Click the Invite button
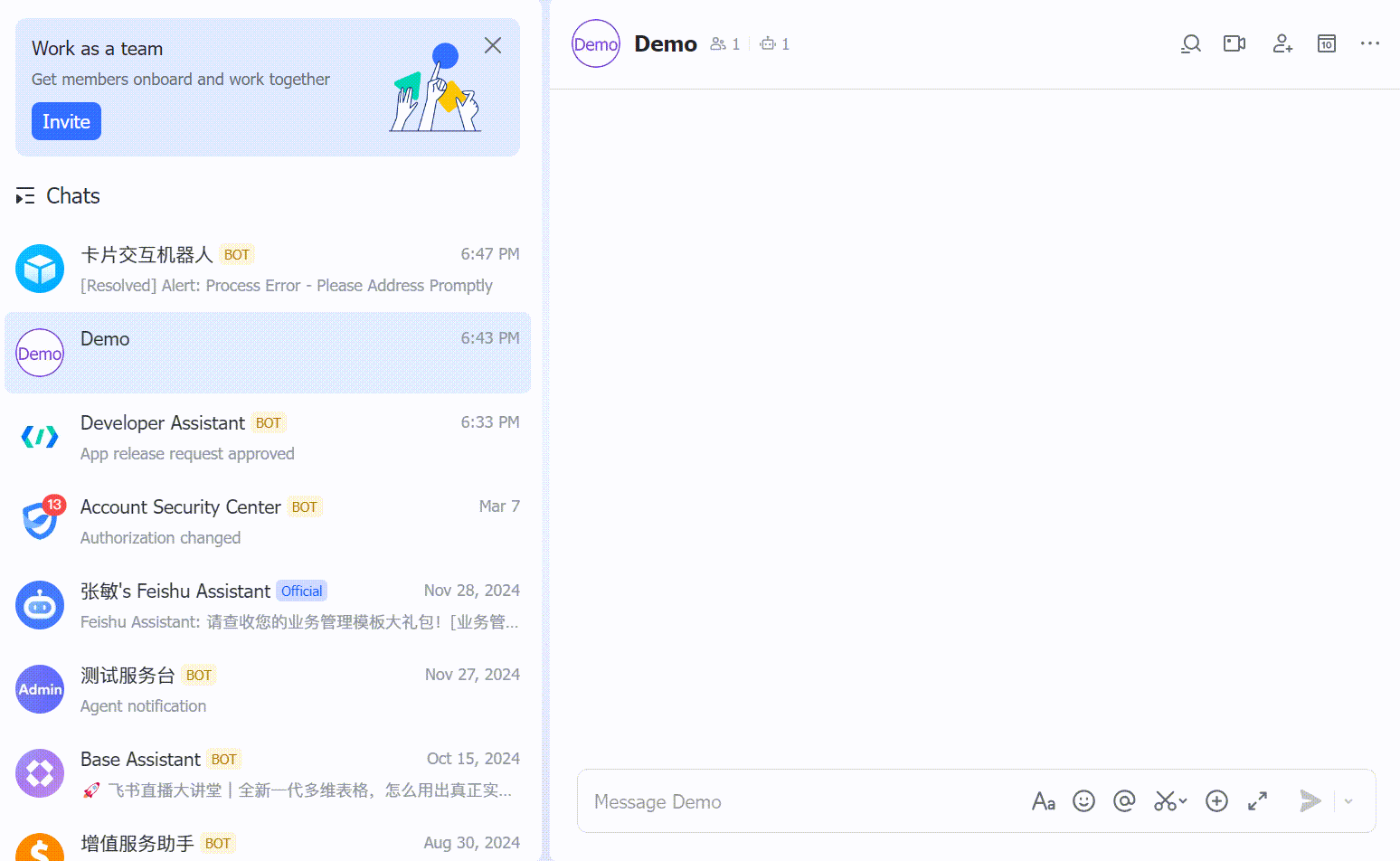 [x=66, y=121]
